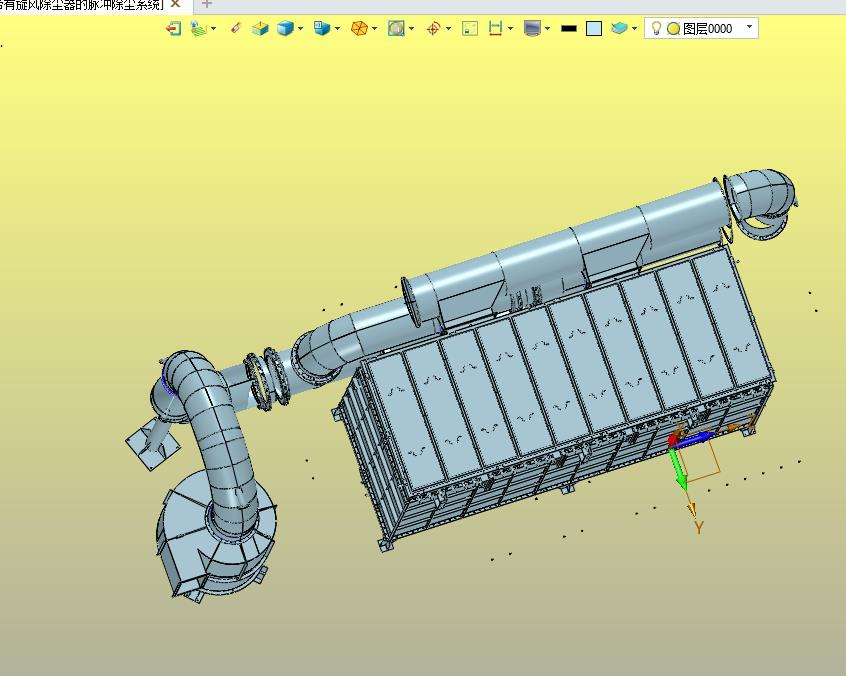Click the cube with datum axis icon
This screenshot has width=846, height=676.
tap(260, 29)
